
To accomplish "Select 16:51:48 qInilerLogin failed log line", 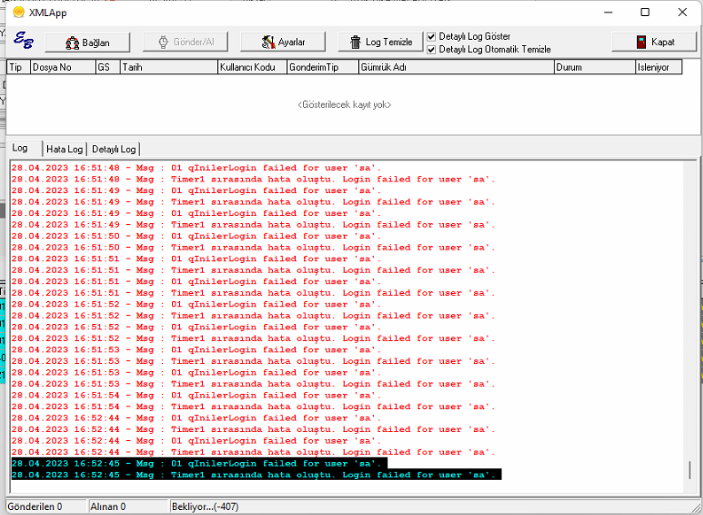I will click(196, 168).
